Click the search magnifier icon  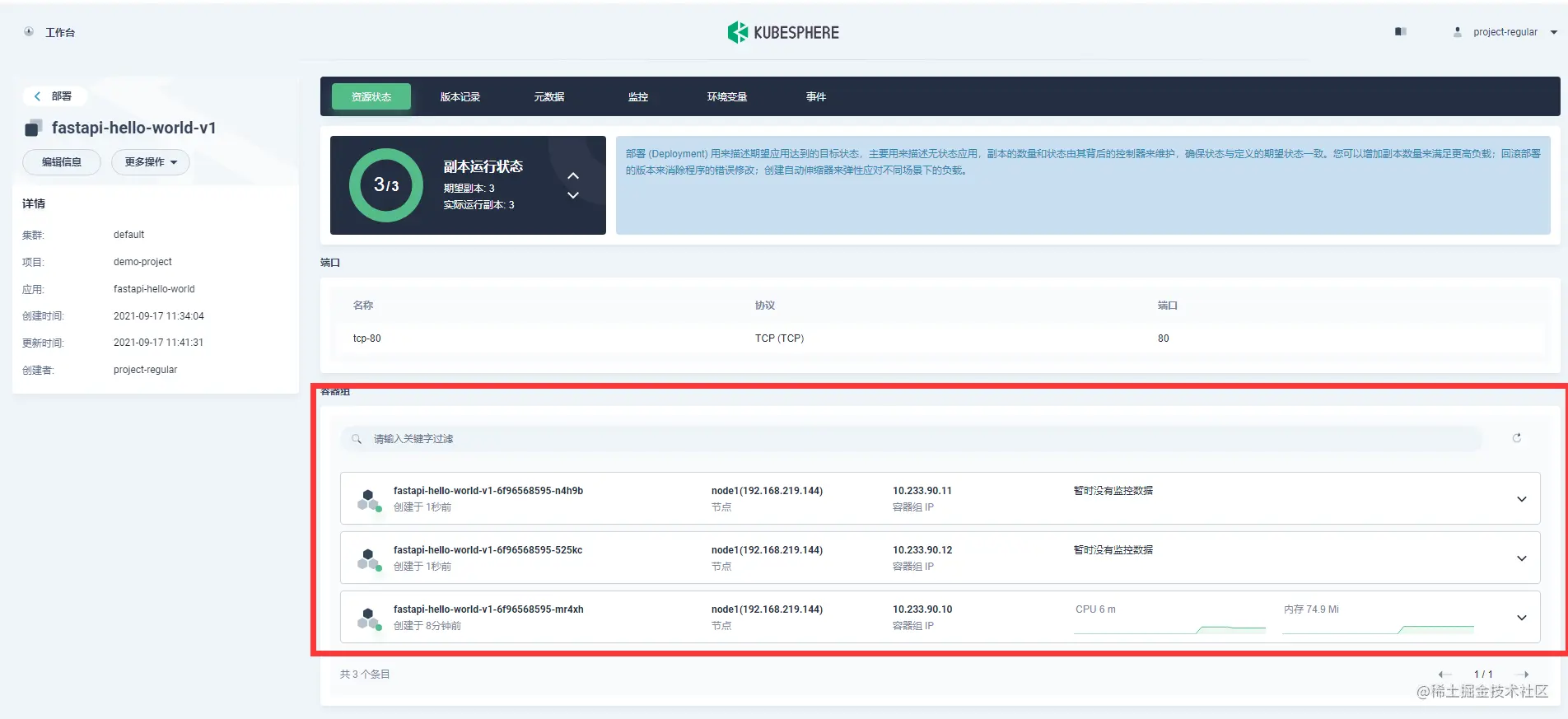(357, 439)
